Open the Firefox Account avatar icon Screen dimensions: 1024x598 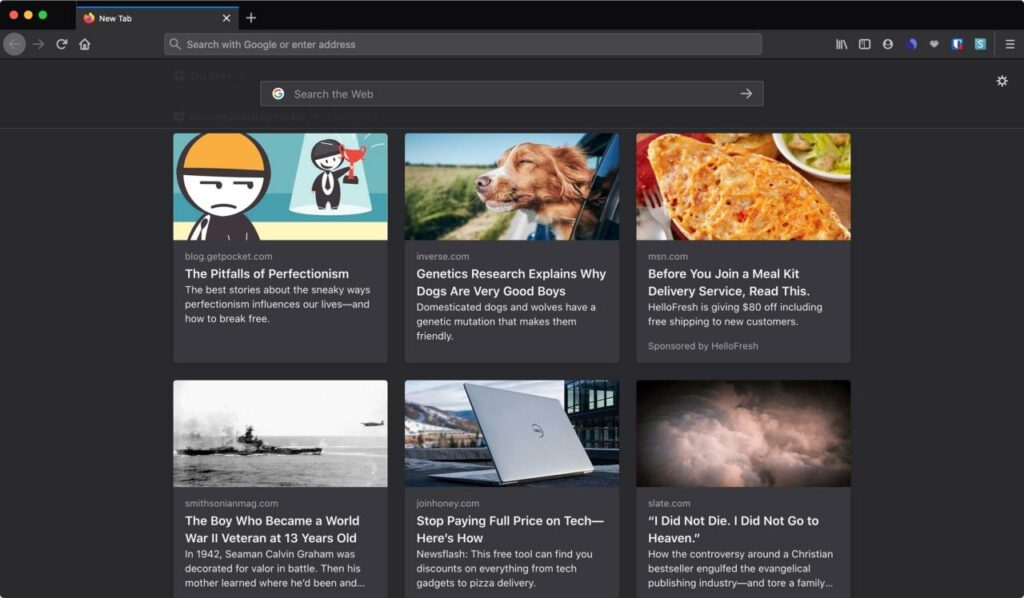[x=888, y=44]
